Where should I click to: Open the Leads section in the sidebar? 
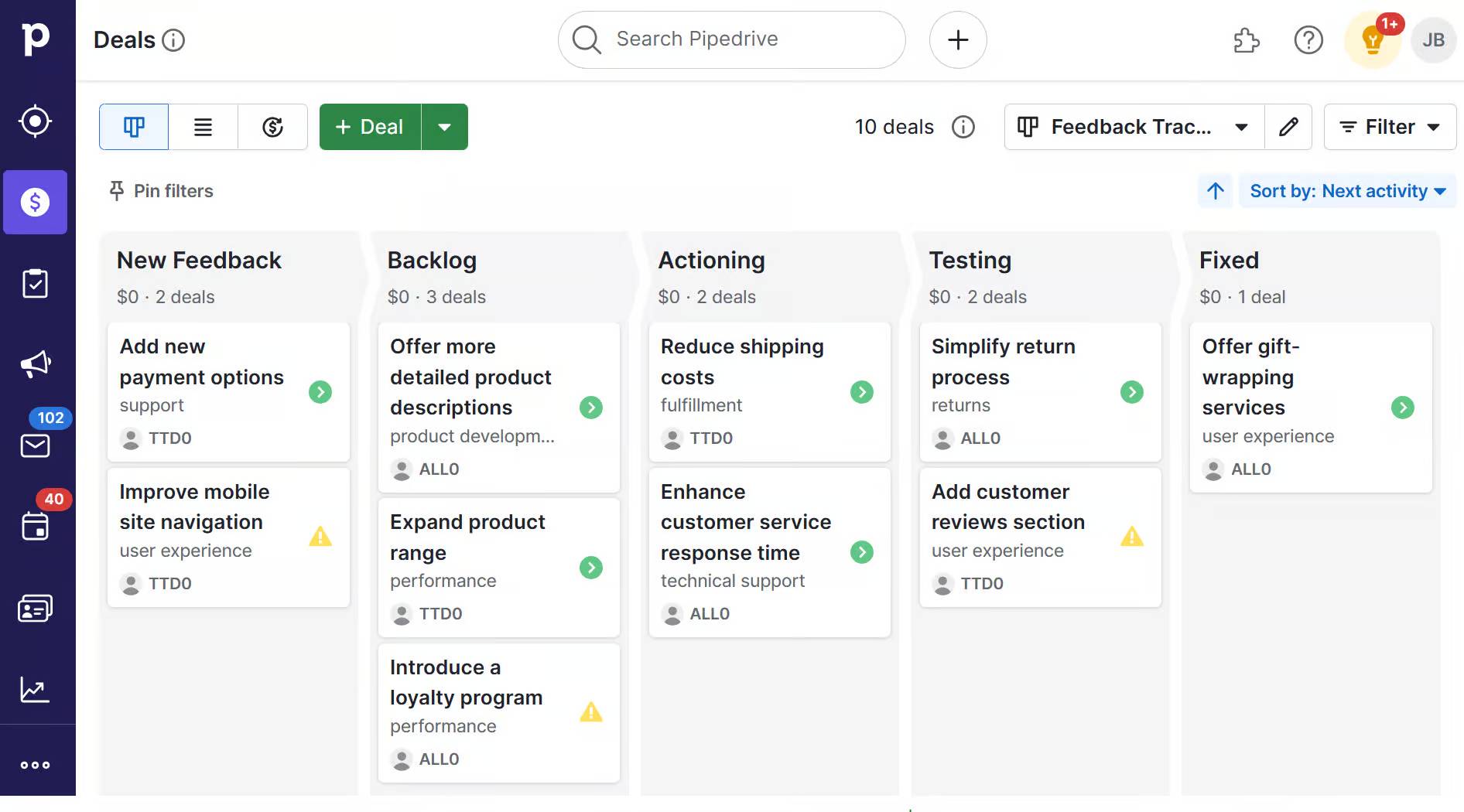36,121
